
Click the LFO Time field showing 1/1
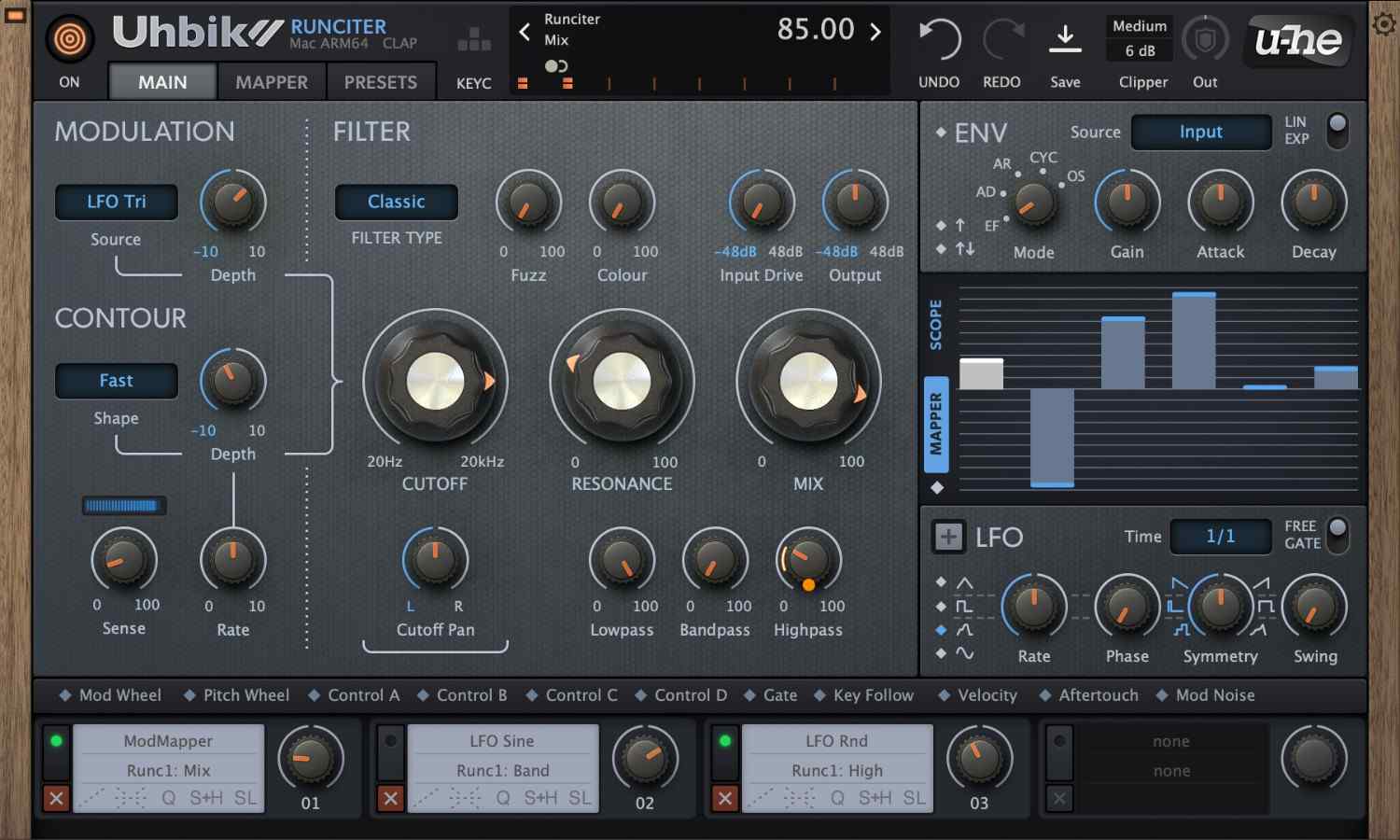point(1221,537)
